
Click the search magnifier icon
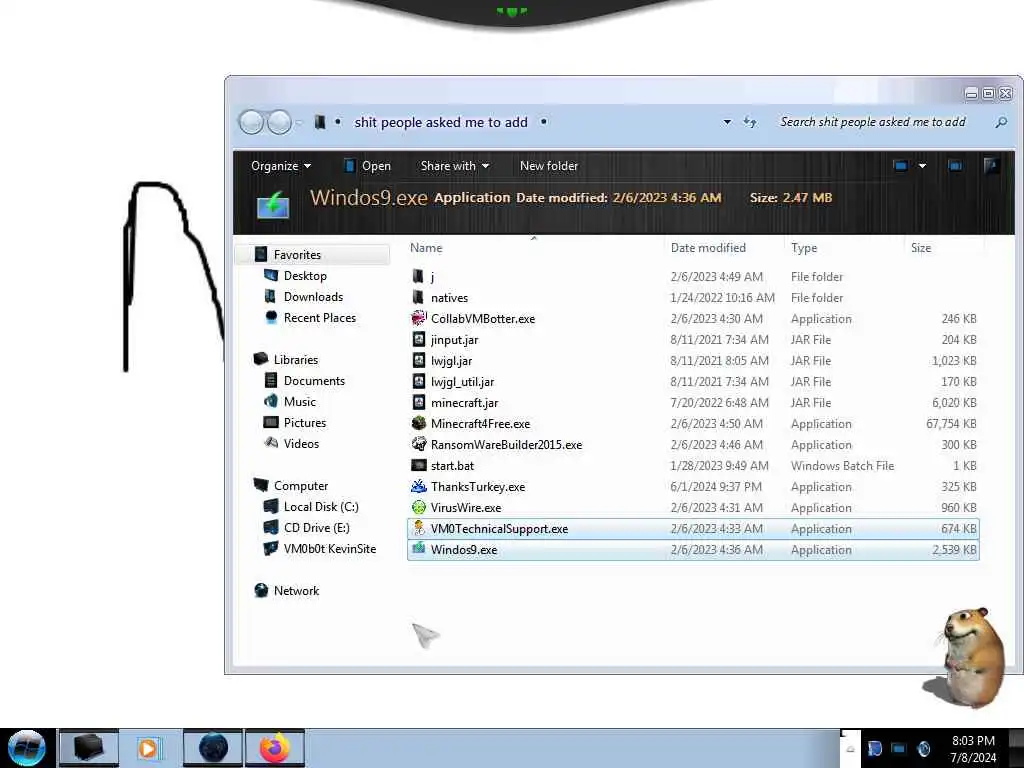[1000, 122]
